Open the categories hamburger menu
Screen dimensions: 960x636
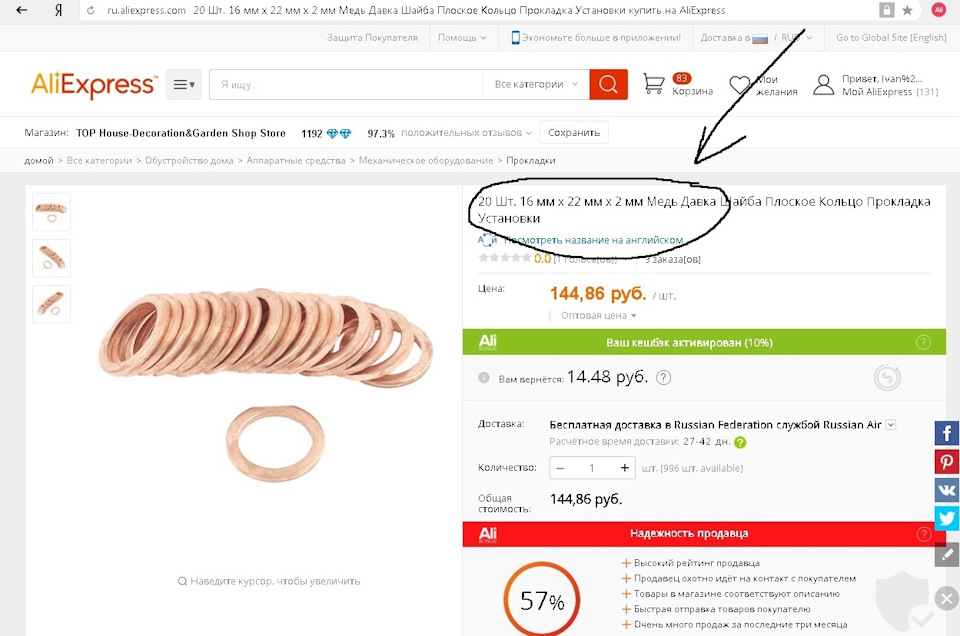tap(184, 84)
